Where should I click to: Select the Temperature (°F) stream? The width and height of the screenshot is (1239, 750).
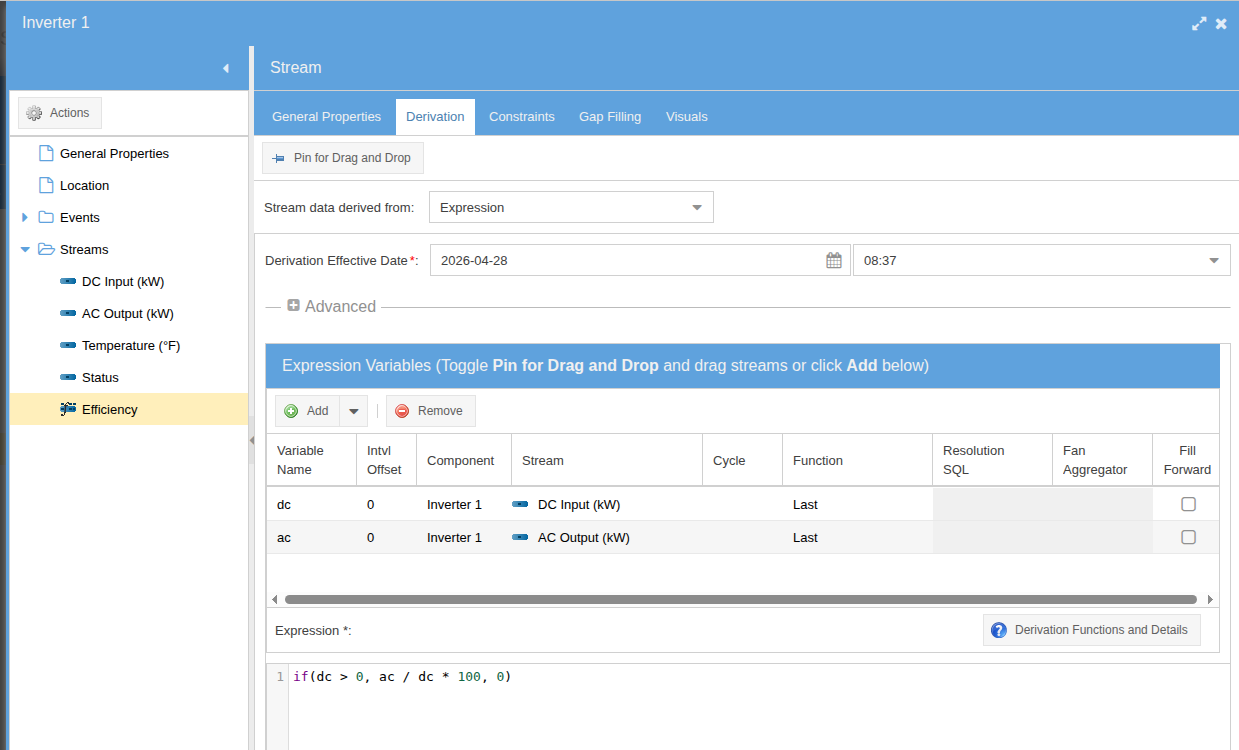tap(131, 346)
